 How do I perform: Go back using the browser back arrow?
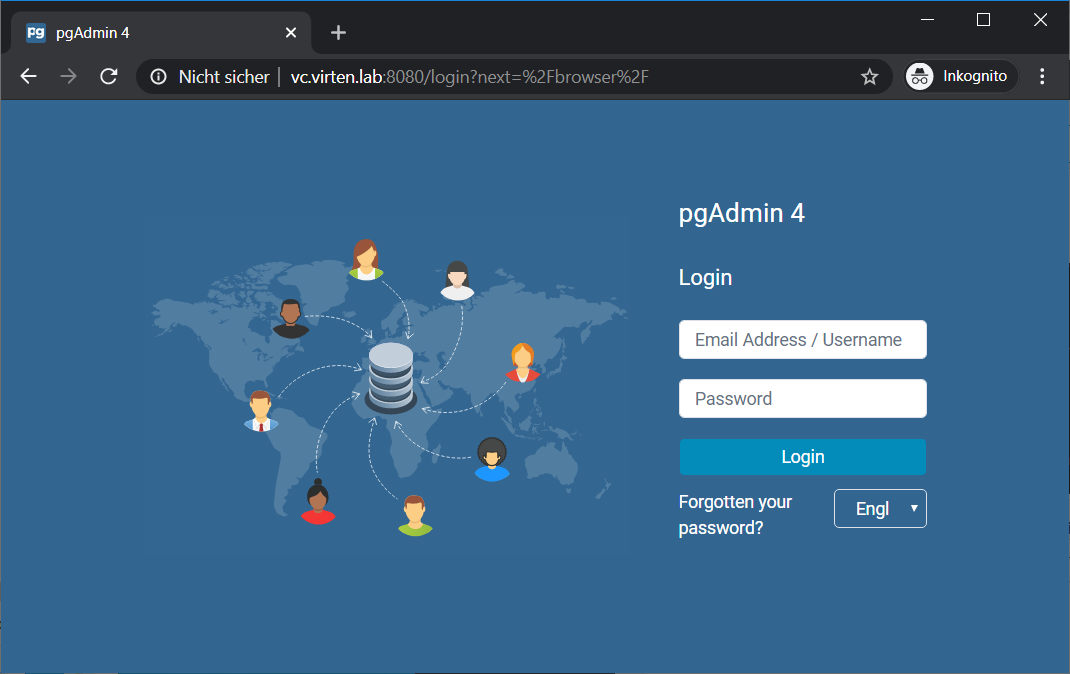(x=29, y=76)
